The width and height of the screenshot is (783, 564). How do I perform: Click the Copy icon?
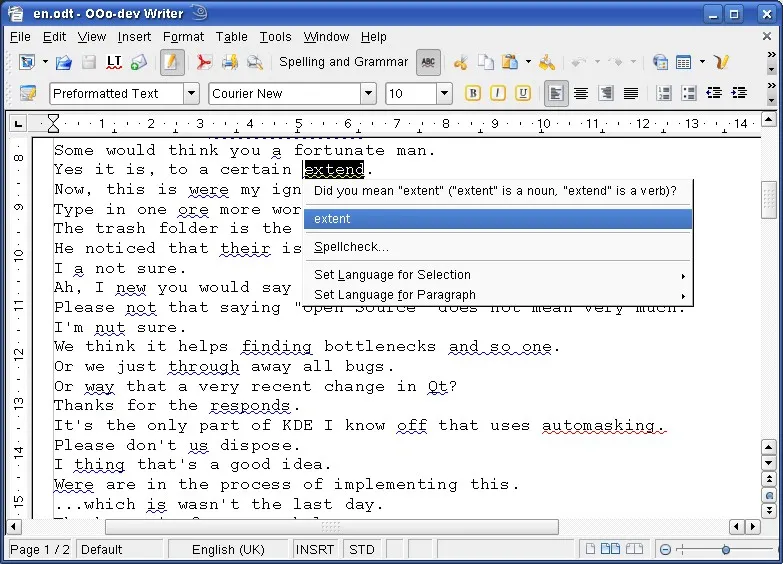tap(485, 62)
